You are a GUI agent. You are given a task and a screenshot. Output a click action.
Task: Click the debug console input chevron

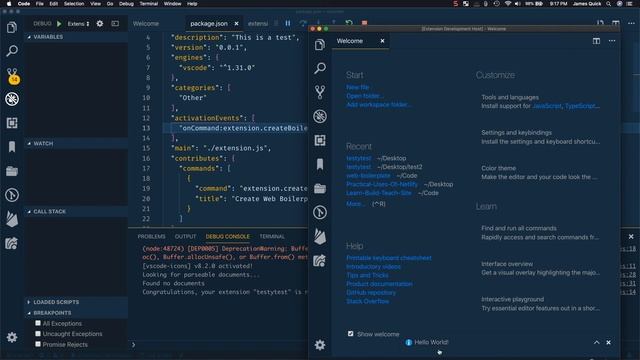133,345
